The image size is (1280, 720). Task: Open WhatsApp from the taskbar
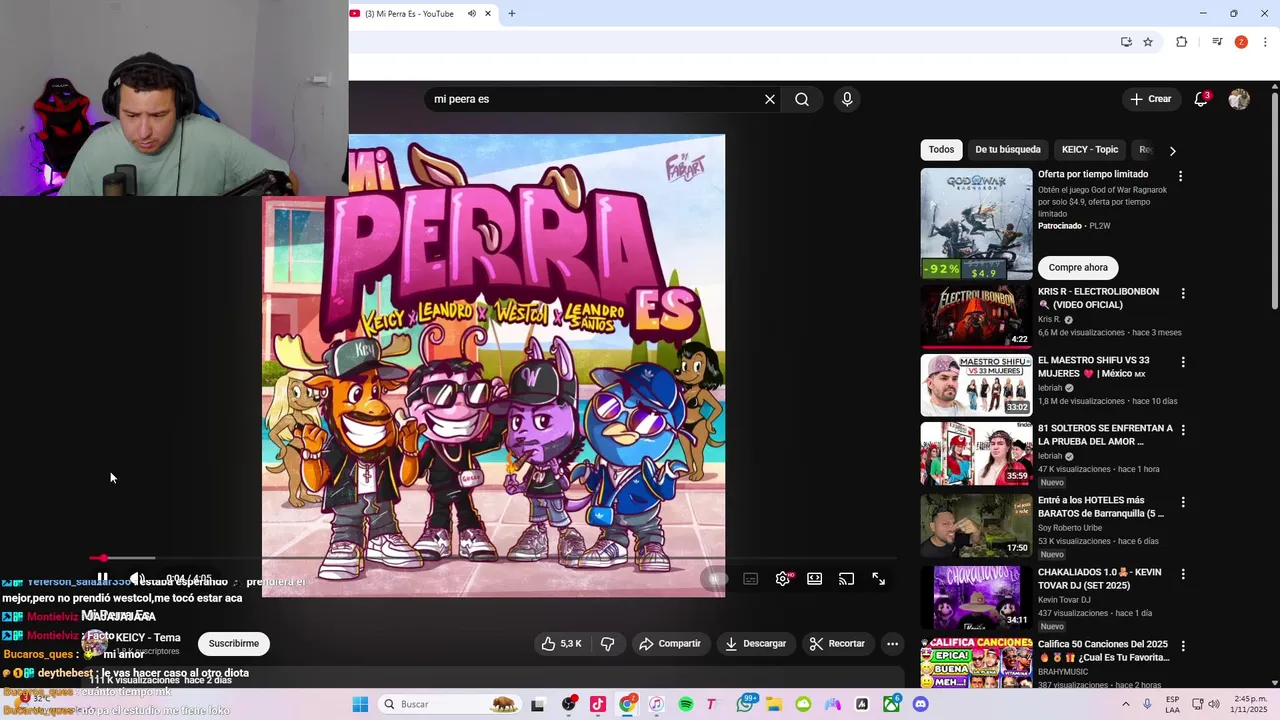(745, 705)
